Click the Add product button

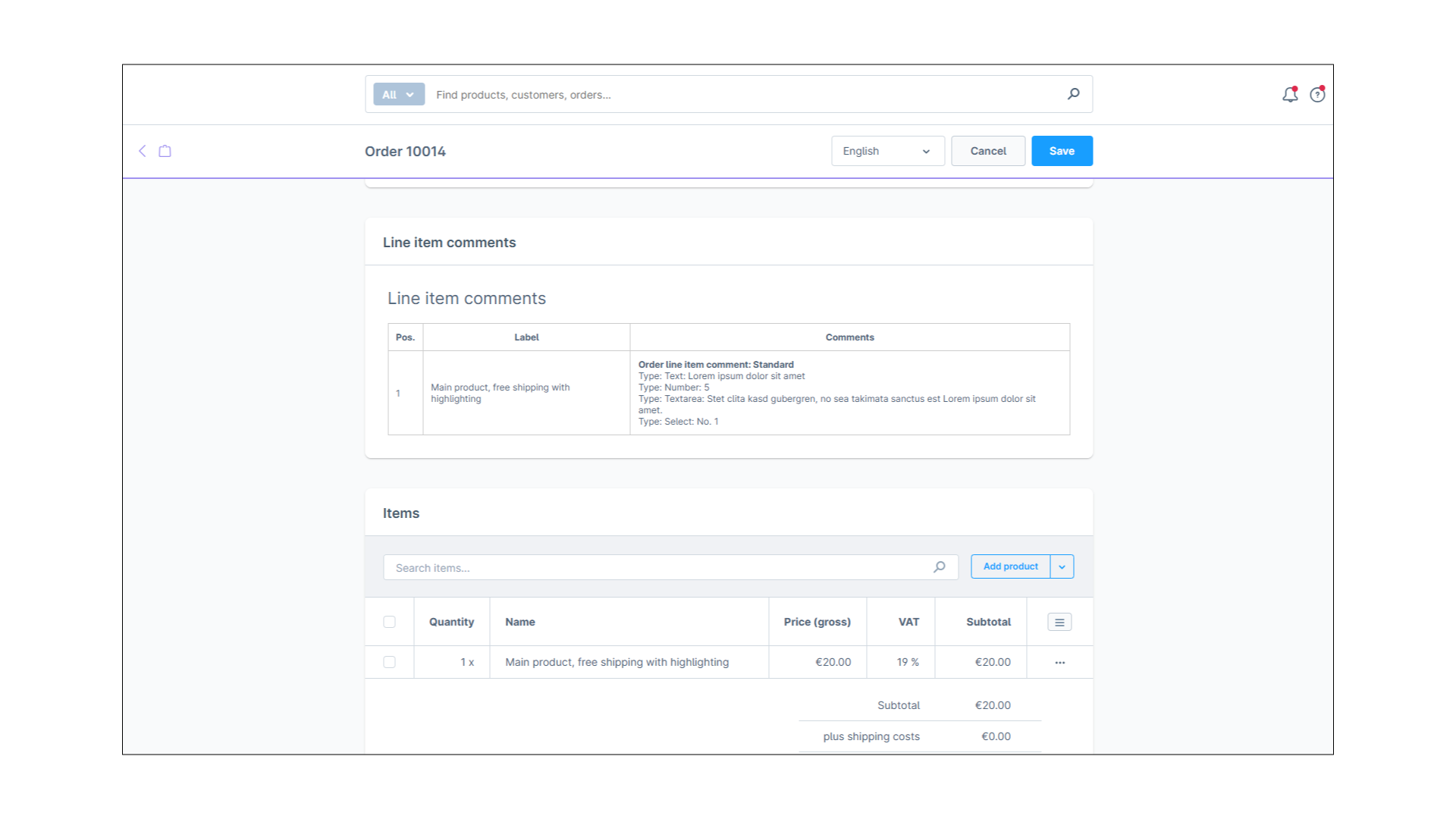click(1009, 566)
